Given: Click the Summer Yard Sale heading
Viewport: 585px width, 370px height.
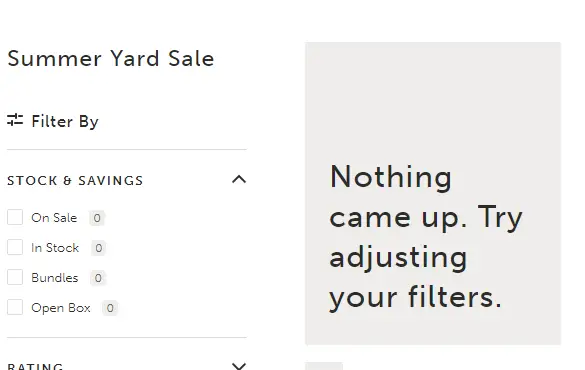Looking at the screenshot, I should (x=111, y=59).
